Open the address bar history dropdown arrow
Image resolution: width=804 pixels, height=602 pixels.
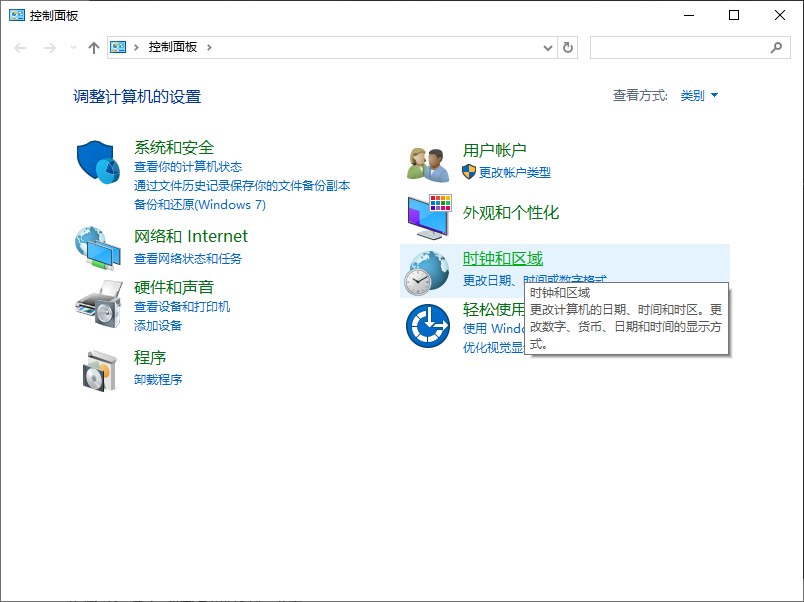pos(546,47)
